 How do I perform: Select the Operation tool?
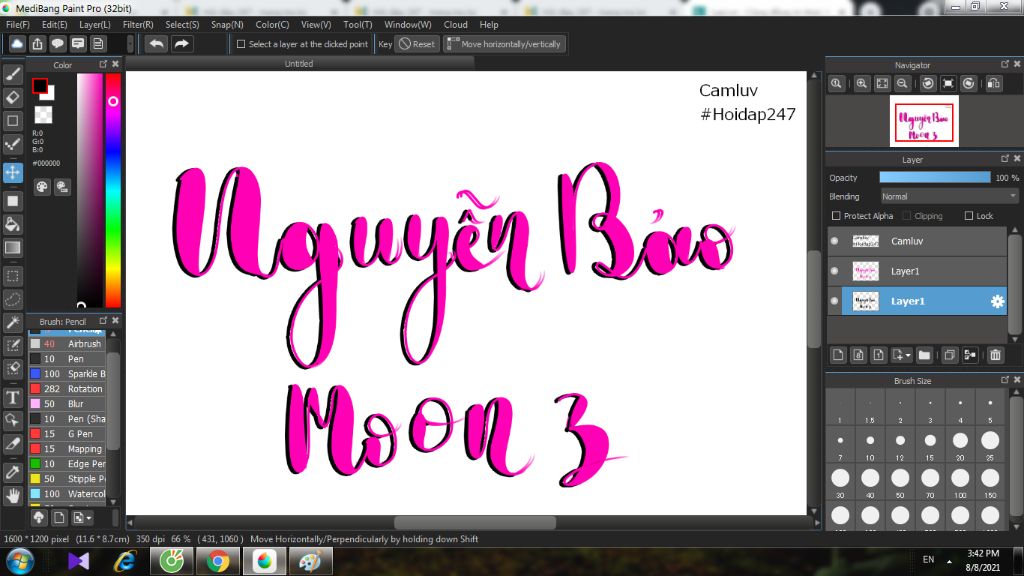[12, 421]
